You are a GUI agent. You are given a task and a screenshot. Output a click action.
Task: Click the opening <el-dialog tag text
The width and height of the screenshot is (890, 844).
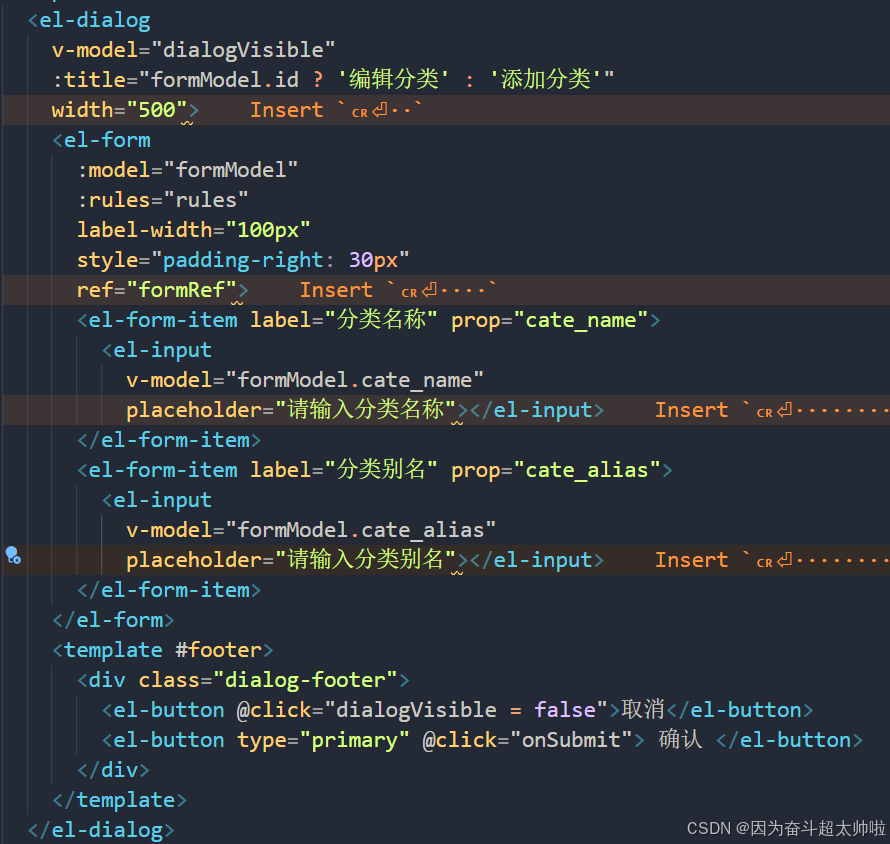[89, 20]
